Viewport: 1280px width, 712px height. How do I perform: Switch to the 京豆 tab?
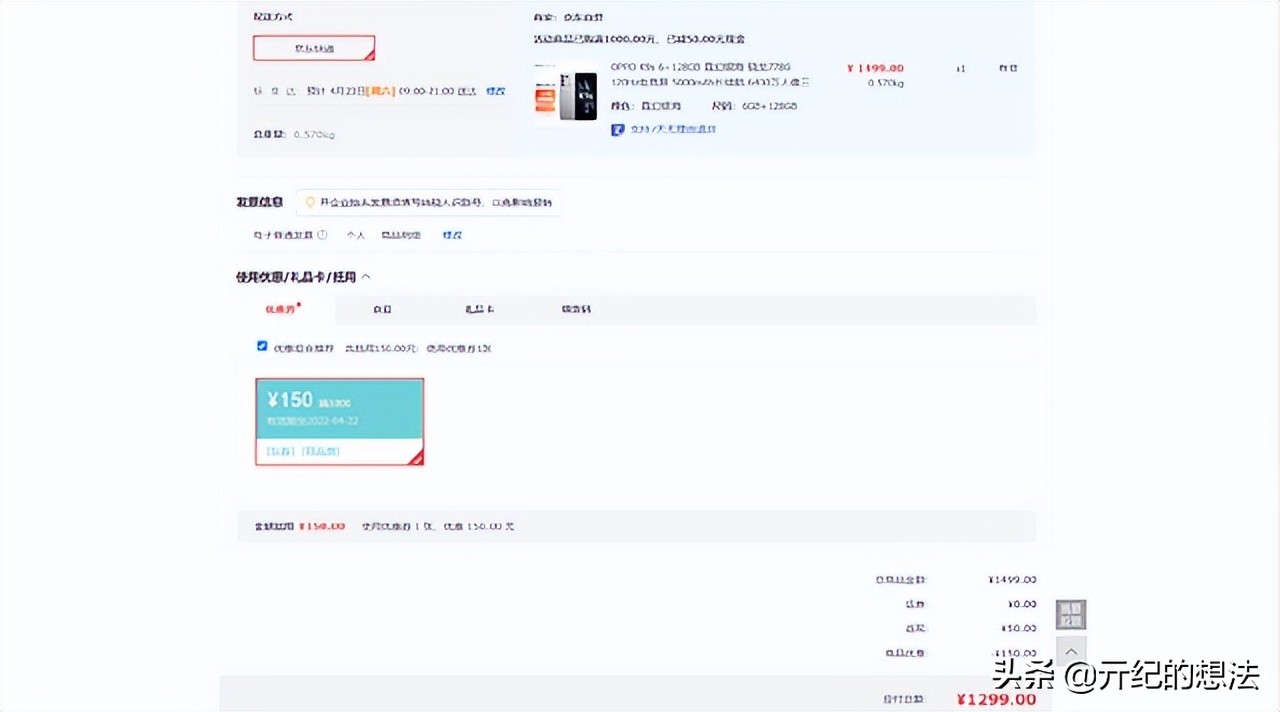[x=381, y=309]
